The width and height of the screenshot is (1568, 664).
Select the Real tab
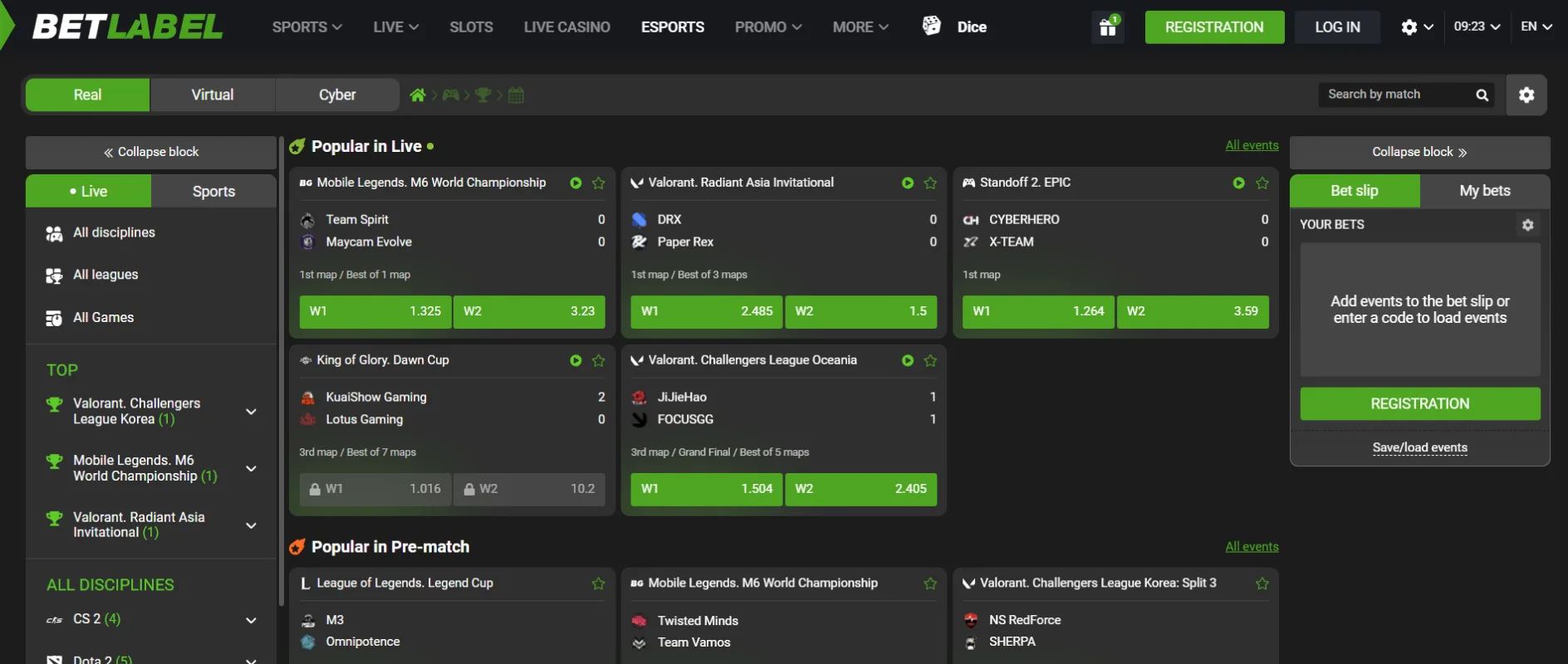[x=88, y=95]
